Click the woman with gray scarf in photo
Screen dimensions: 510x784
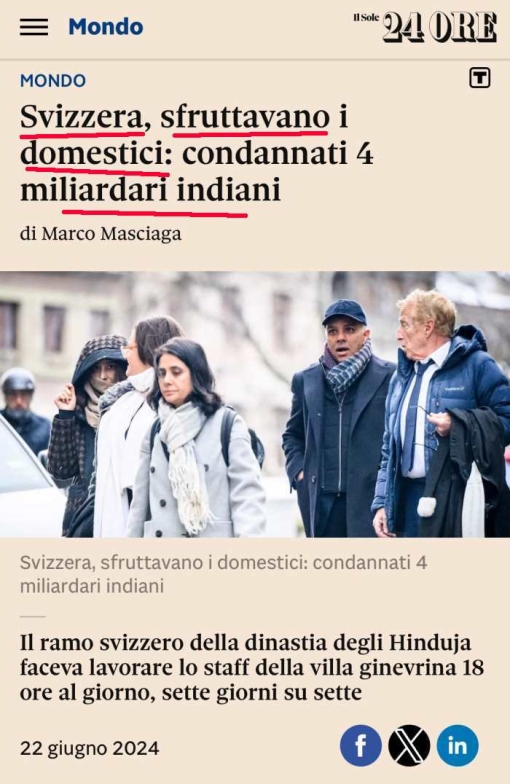(195, 438)
